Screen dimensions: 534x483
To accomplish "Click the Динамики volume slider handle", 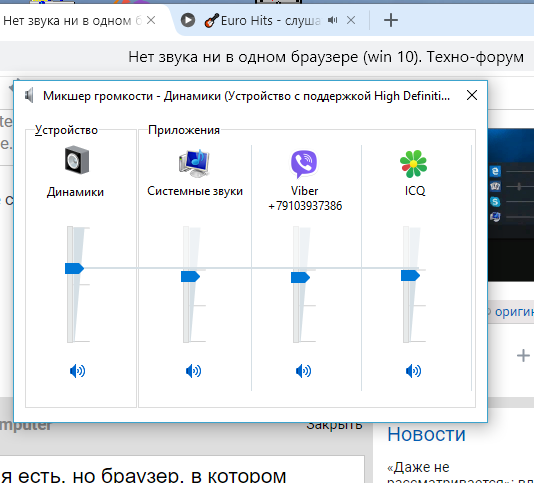I will pos(74,268).
